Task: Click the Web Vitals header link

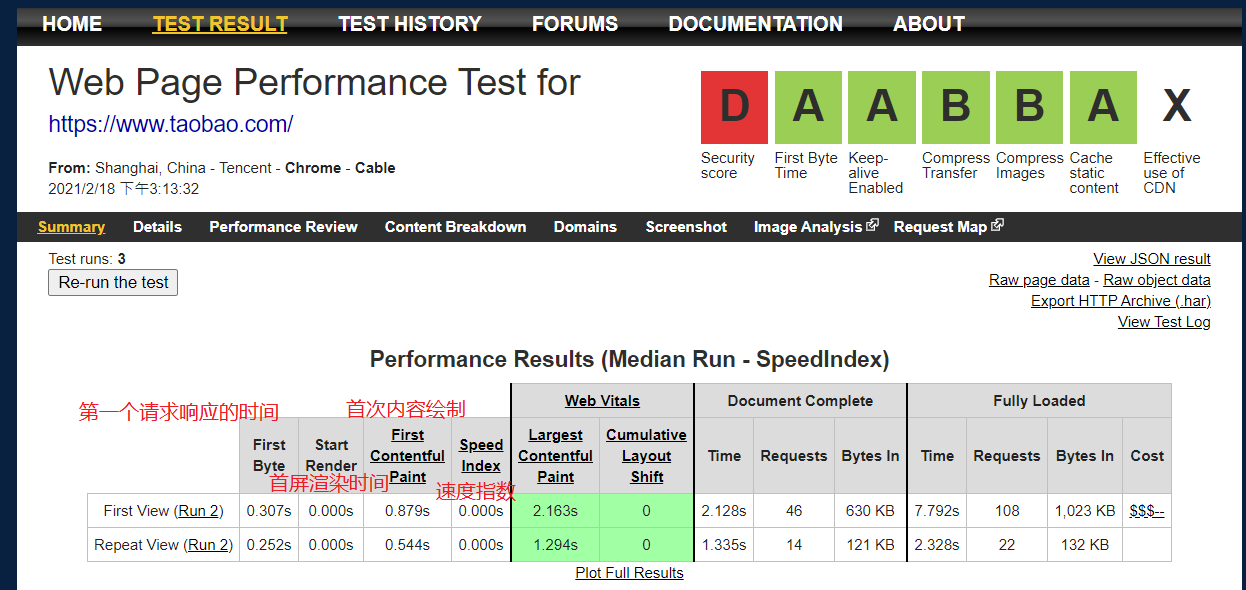Action: click(602, 401)
